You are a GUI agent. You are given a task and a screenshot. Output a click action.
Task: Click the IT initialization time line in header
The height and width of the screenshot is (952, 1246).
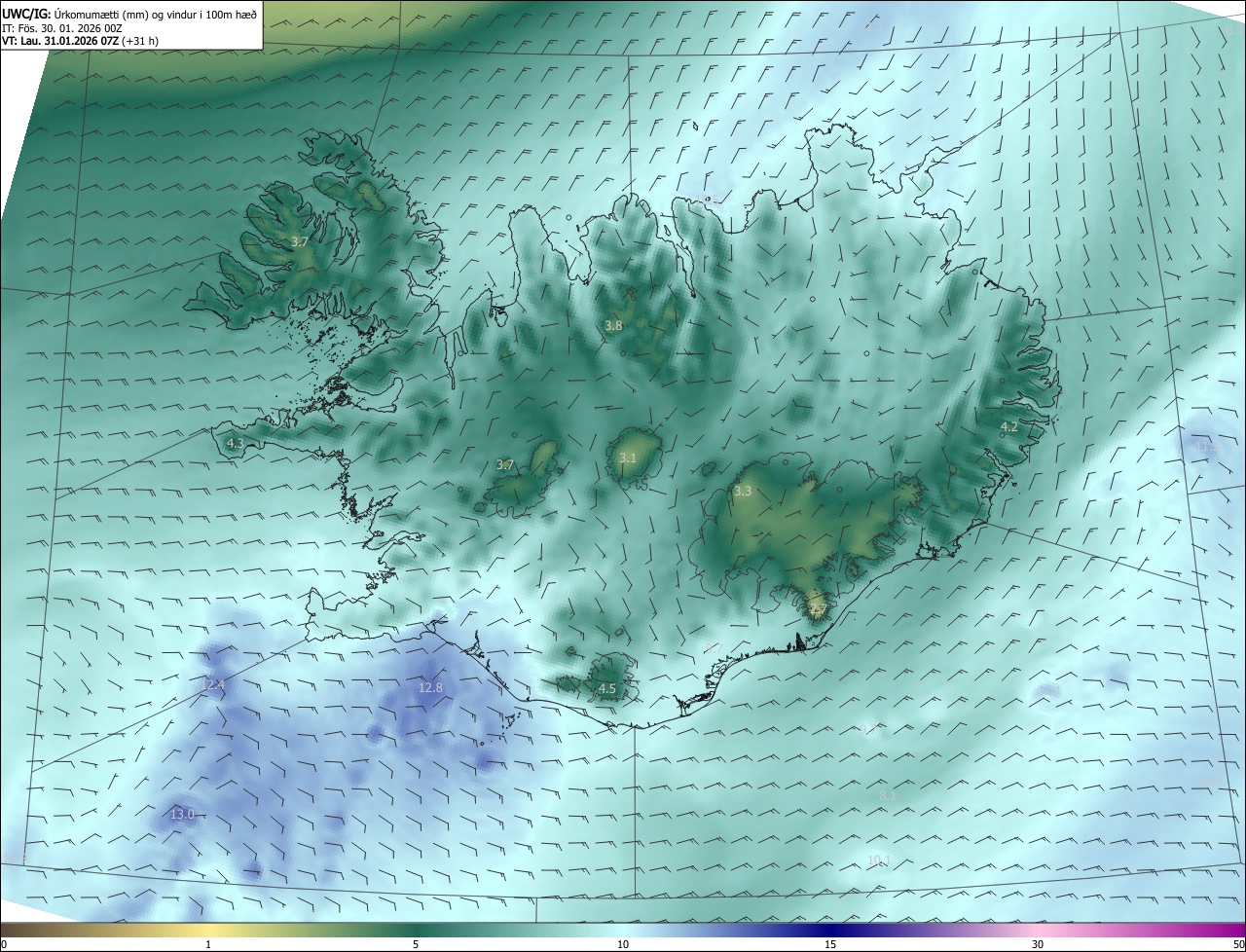pos(63,28)
